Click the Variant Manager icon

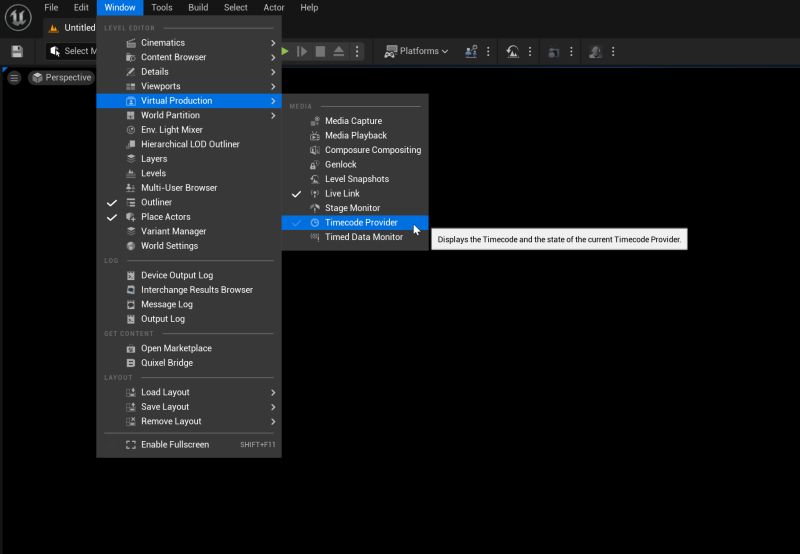coord(131,231)
